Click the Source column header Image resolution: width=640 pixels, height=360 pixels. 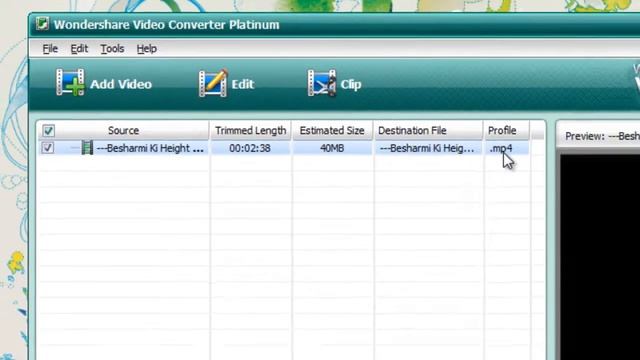[x=124, y=131]
